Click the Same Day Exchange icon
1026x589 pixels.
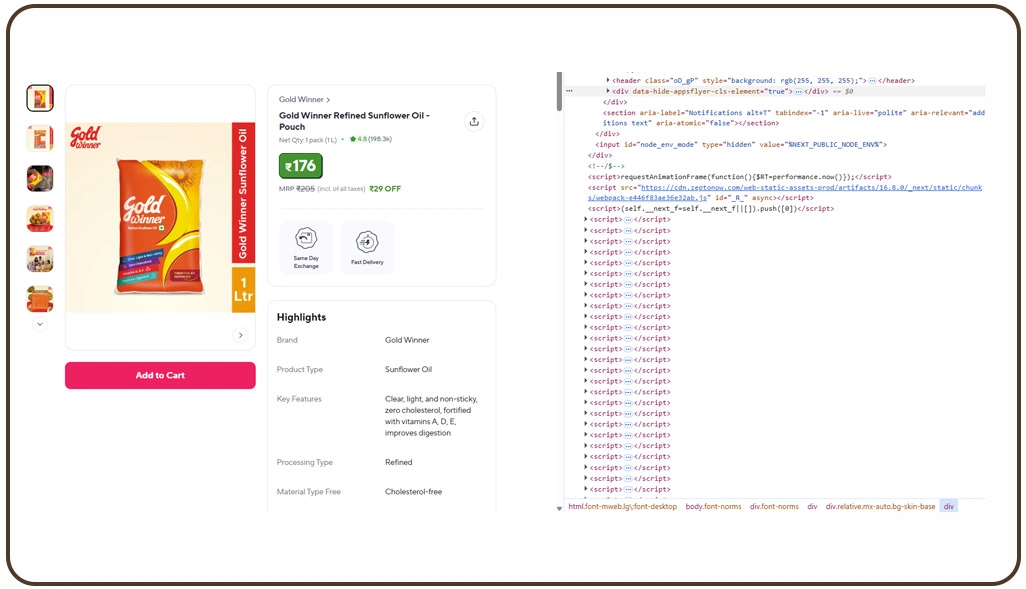tap(306, 238)
